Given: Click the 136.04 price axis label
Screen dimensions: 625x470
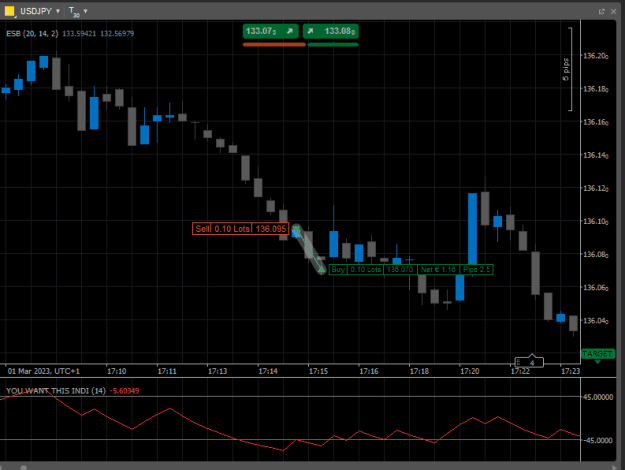Looking at the screenshot, I should [x=596, y=321].
